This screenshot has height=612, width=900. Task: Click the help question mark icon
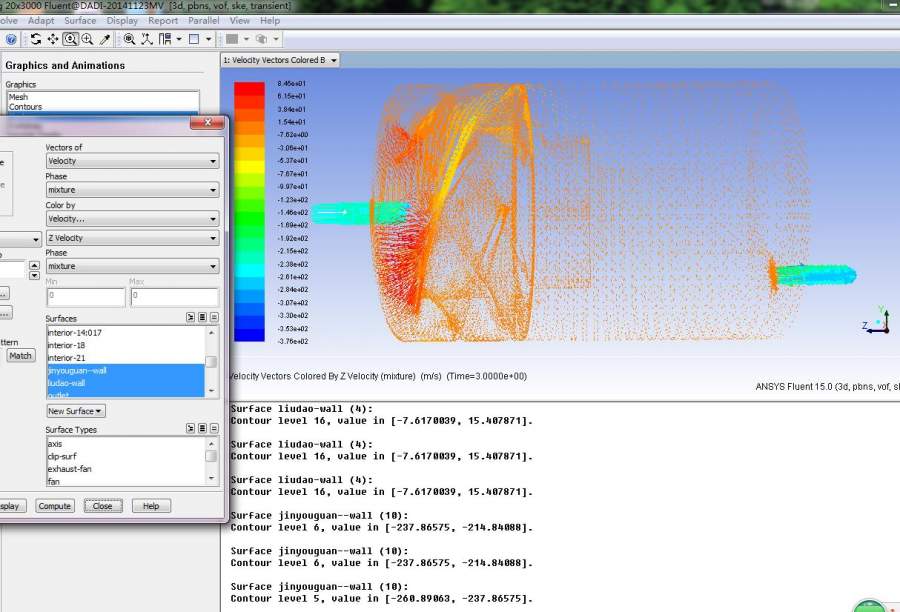[11, 39]
